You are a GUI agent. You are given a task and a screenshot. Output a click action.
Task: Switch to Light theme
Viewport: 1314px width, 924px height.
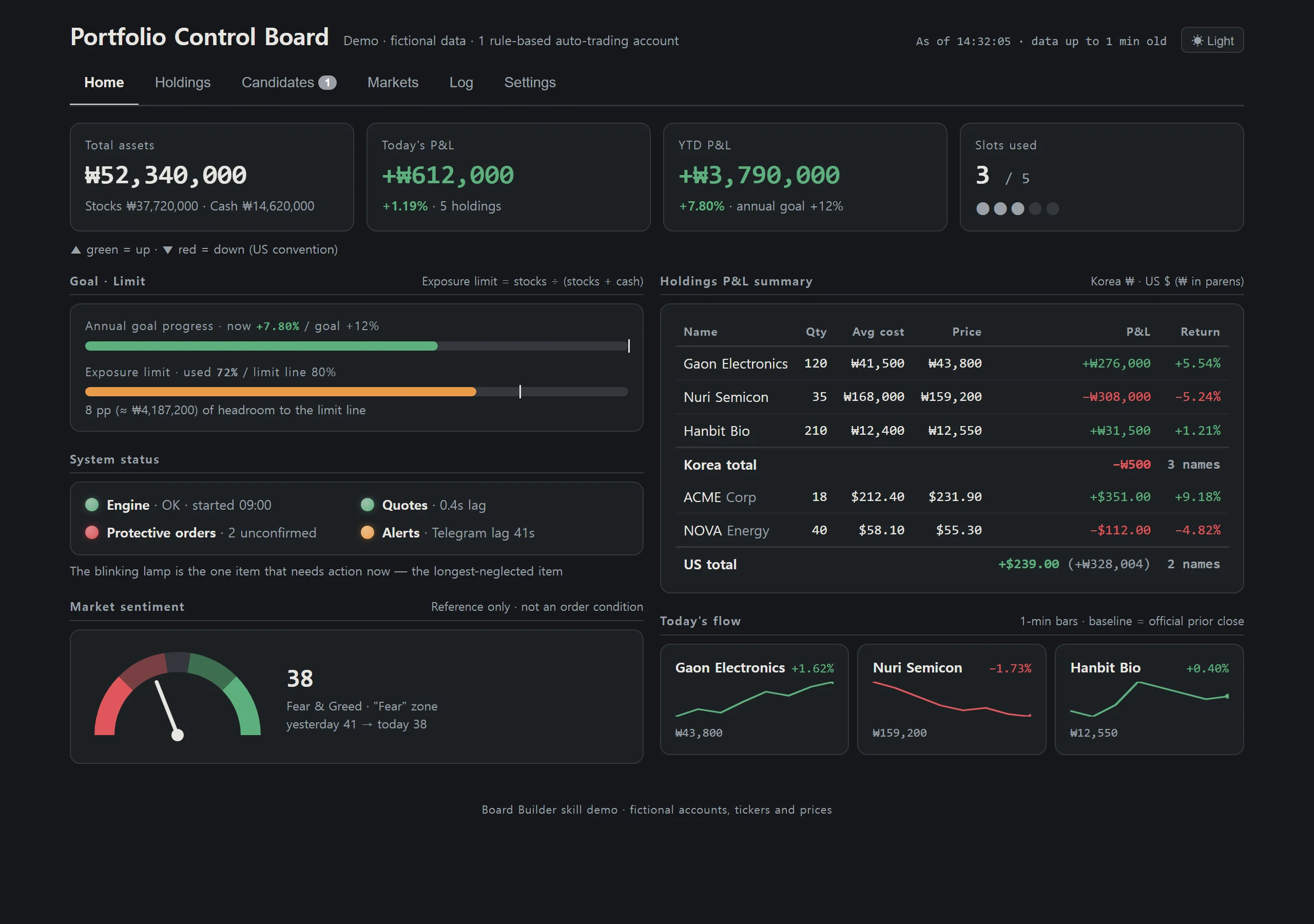pyautogui.click(x=1211, y=41)
